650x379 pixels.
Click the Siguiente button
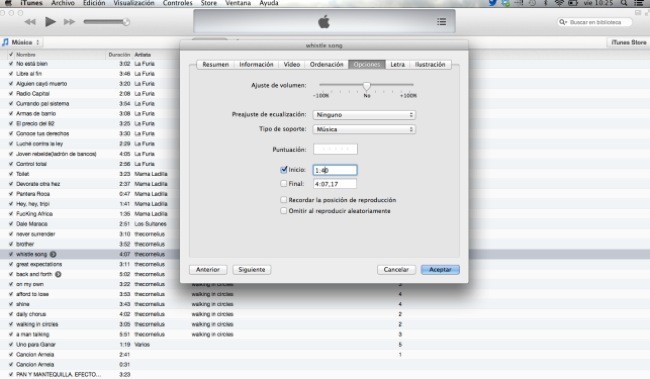[x=252, y=270]
